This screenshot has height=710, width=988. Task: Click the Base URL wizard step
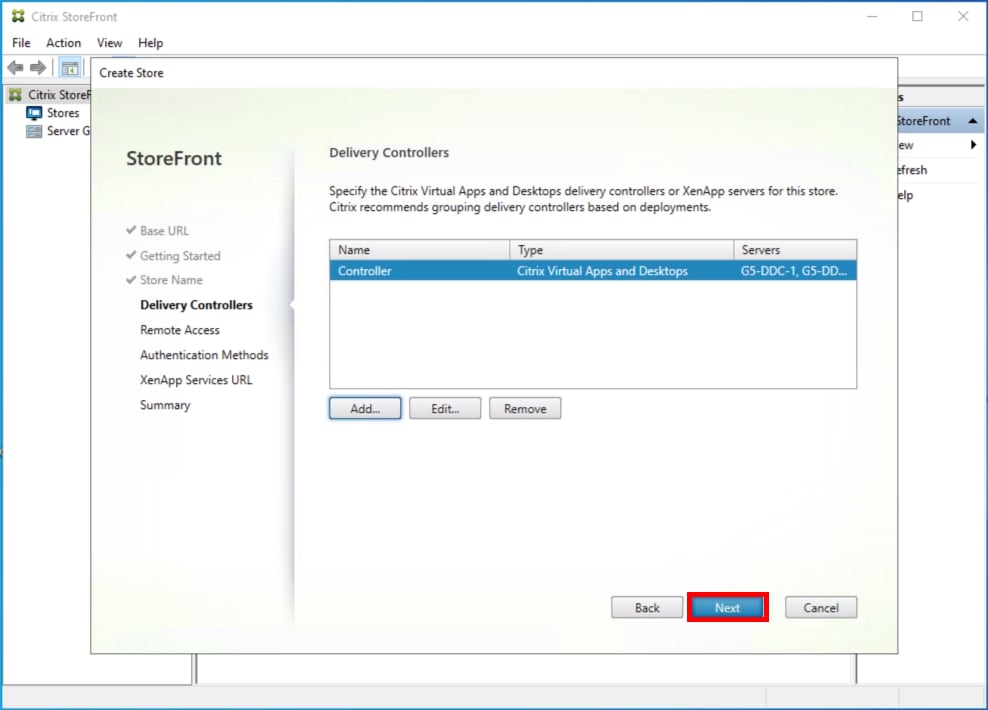[164, 231]
